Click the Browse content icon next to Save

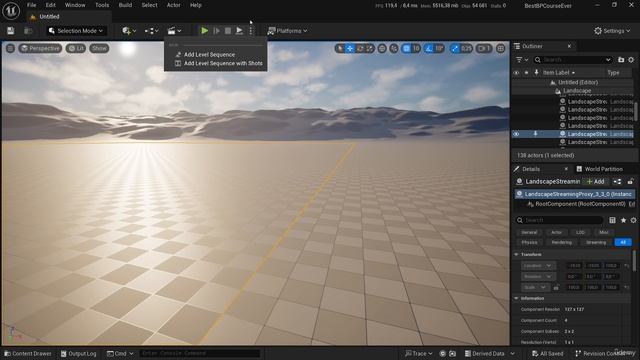tap(28, 31)
